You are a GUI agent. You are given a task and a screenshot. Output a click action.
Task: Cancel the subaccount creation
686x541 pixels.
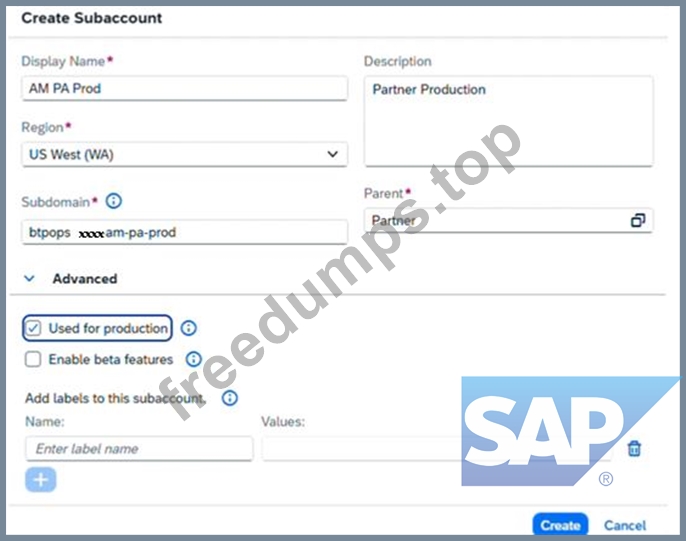(x=625, y=525)
